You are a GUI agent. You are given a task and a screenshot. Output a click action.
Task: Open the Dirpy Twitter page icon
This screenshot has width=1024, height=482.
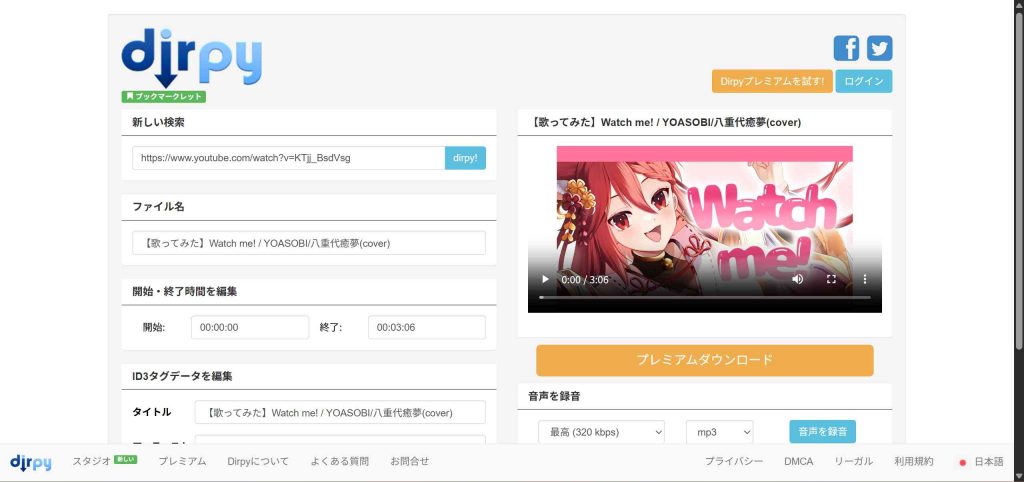pyautogui.click(x=879, y=48)
